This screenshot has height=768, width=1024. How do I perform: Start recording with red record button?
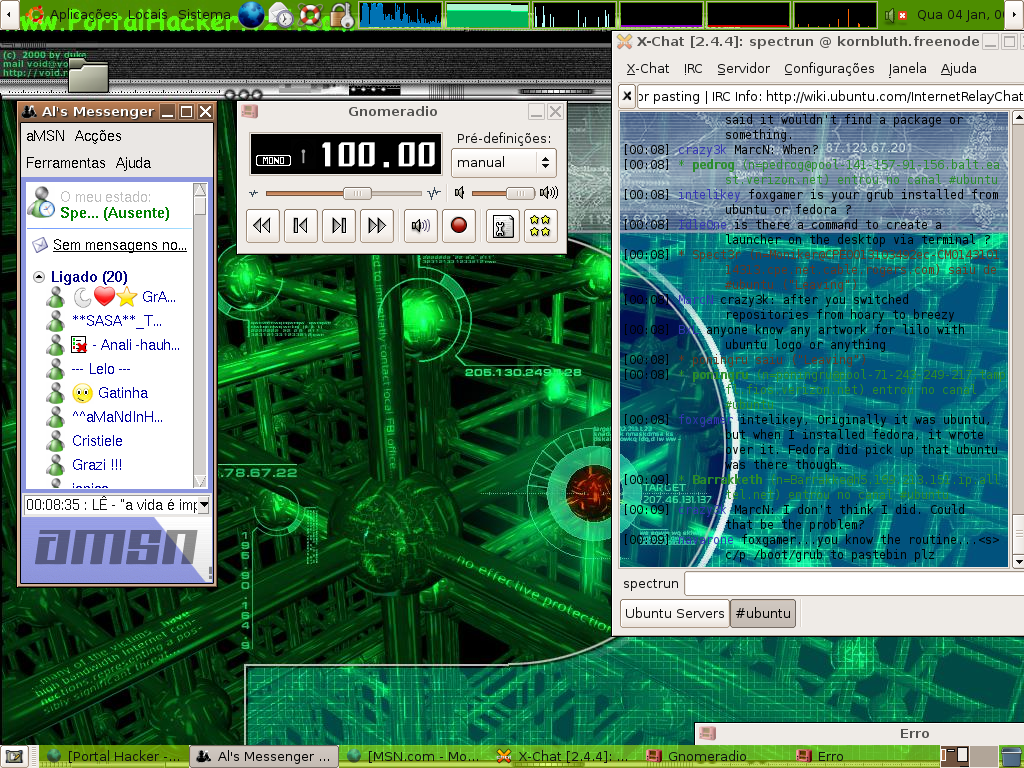(x=459, y=226)
